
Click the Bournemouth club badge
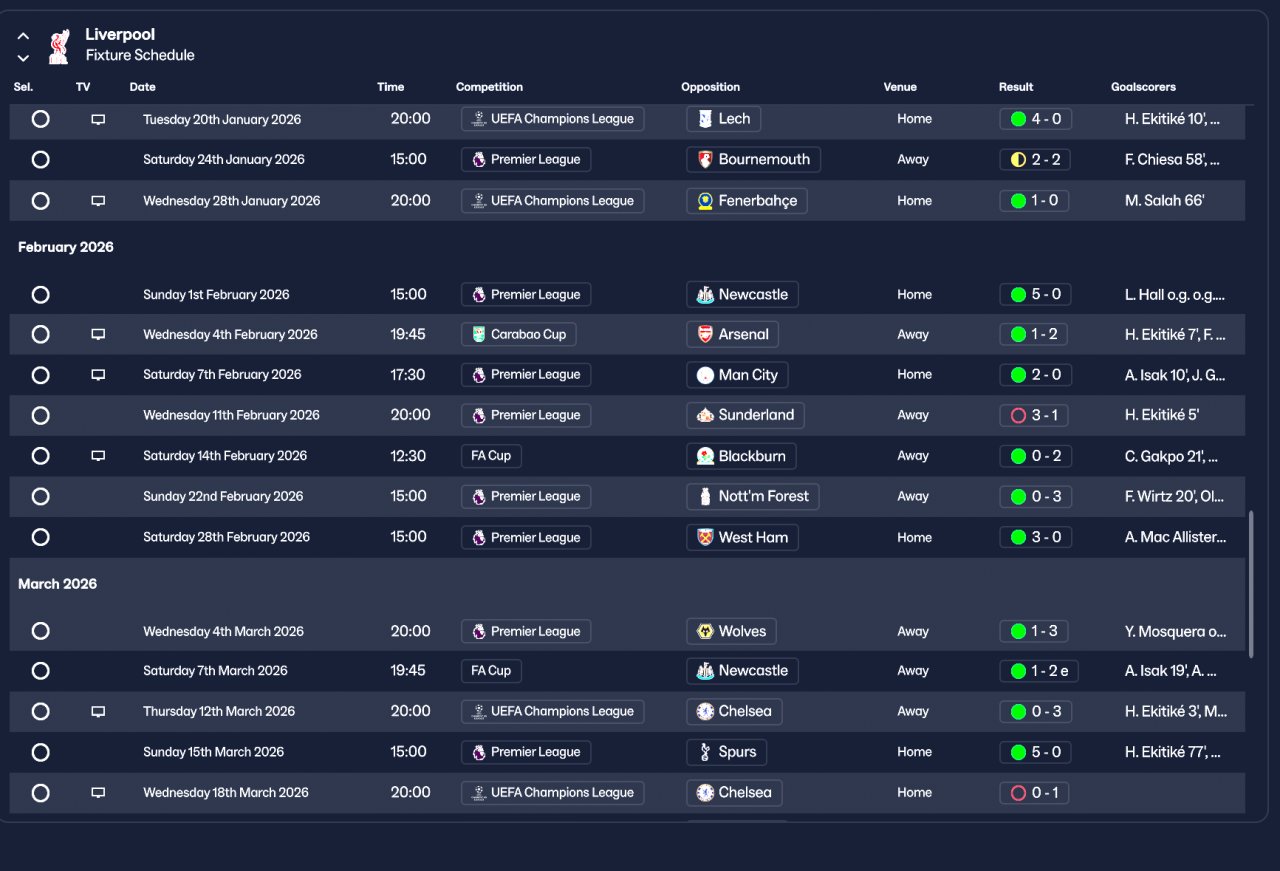click(x=705, y=160)
